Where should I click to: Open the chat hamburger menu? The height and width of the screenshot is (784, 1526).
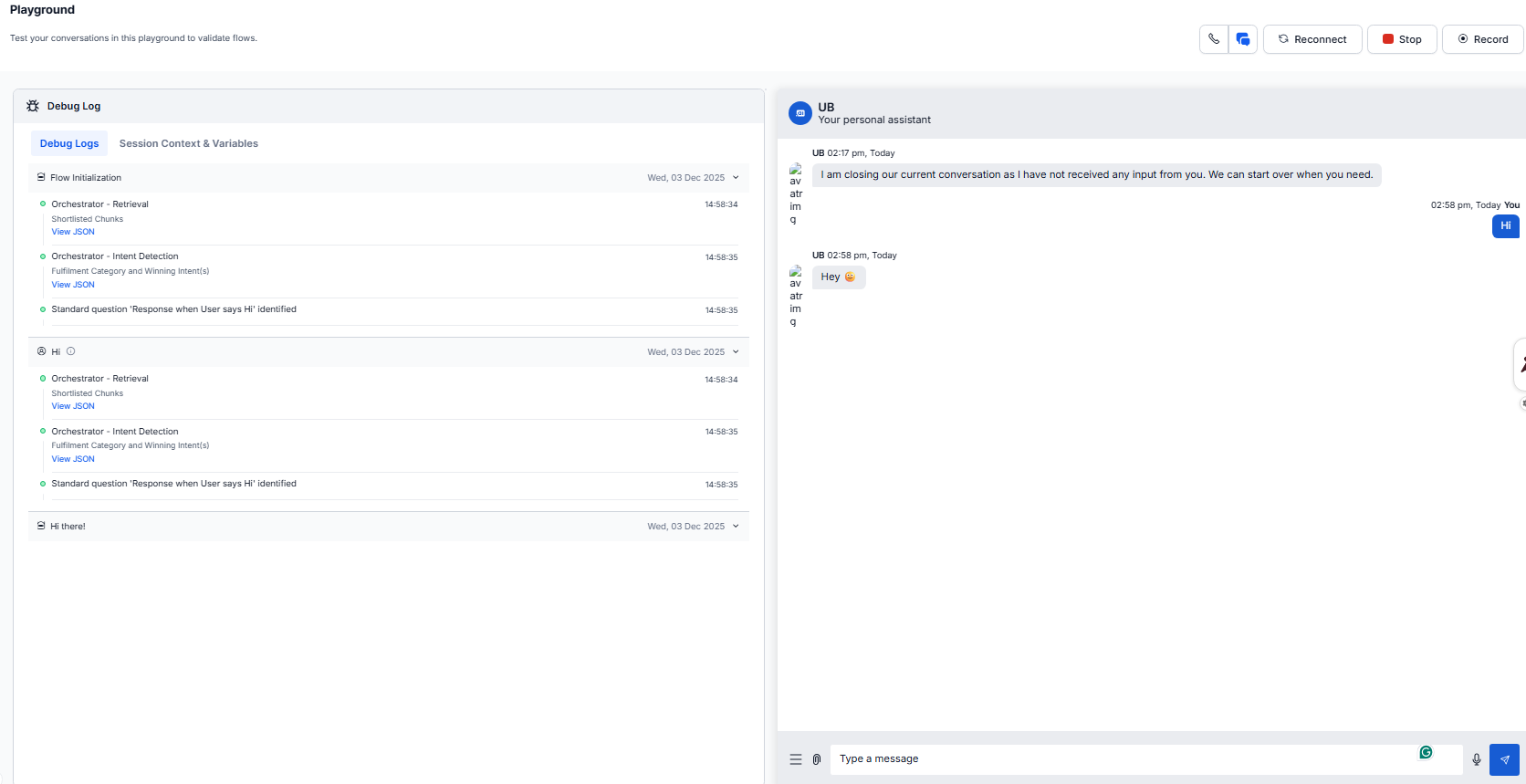(796, 759)
